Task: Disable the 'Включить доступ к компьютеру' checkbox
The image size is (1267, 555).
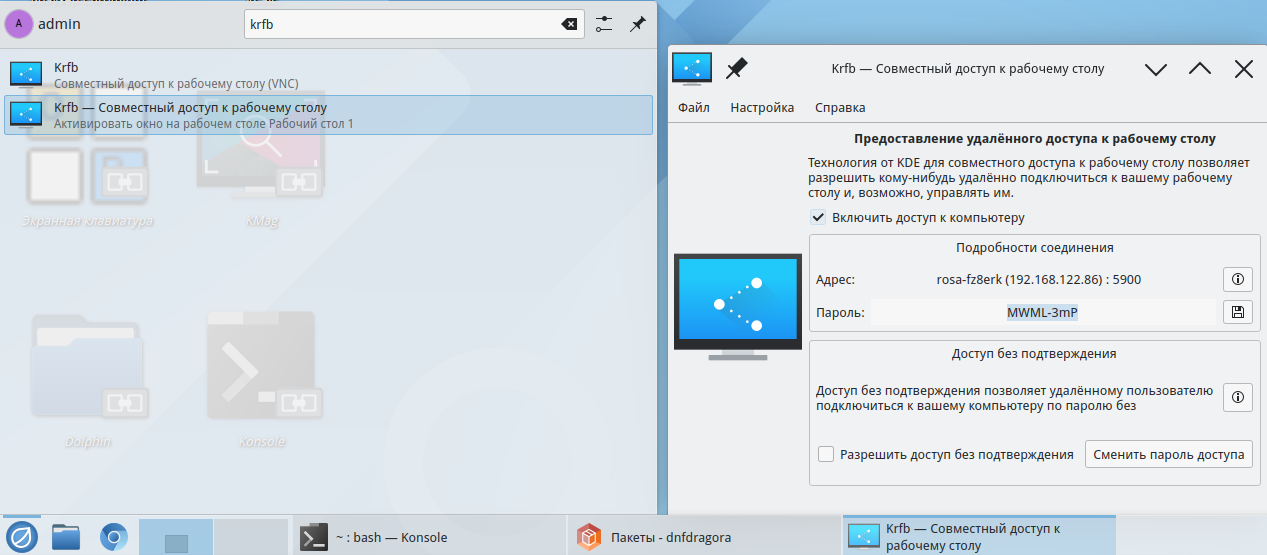Action: coord(819,217)
